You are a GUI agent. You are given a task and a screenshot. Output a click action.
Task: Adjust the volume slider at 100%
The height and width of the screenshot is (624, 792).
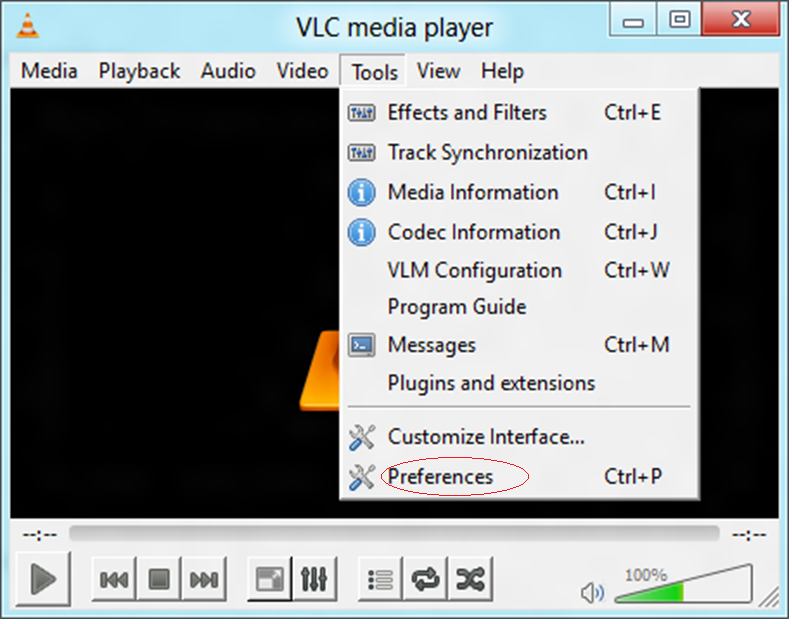(683, 584)
